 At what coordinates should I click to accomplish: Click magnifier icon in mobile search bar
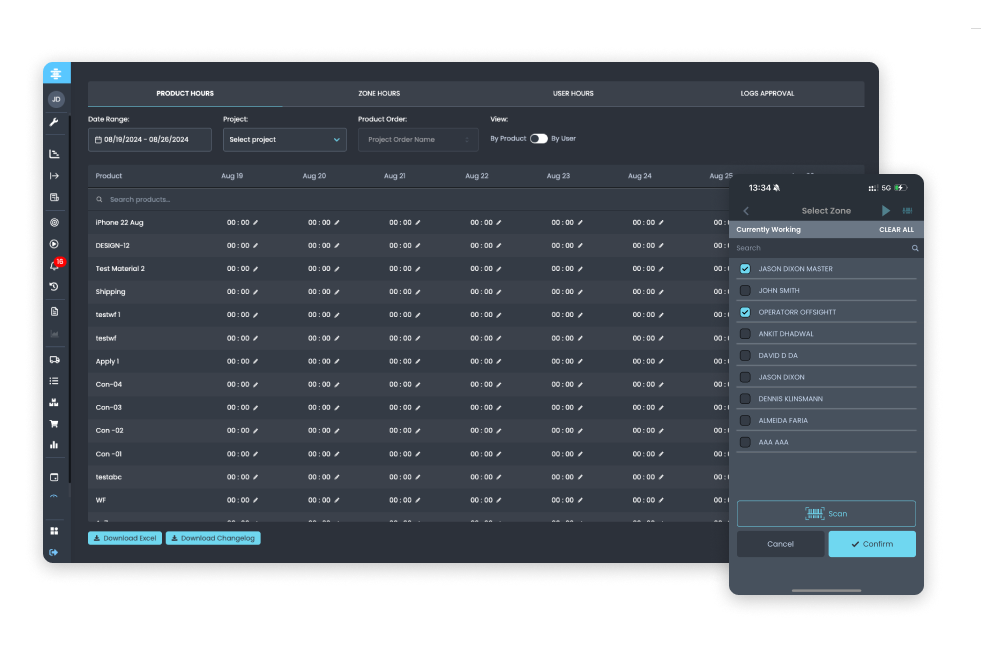coord(915,248)
